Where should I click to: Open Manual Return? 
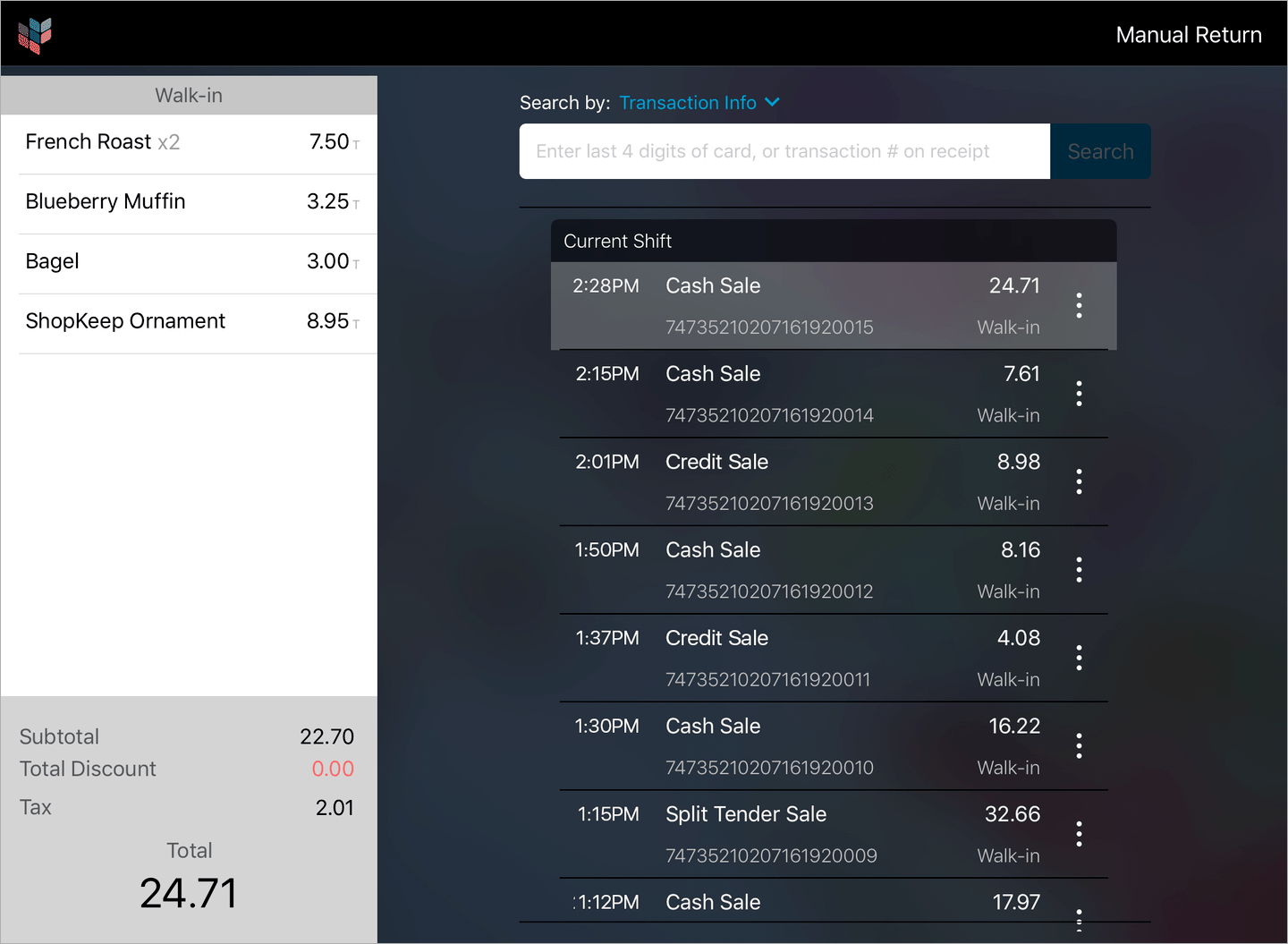[1189, 35]
